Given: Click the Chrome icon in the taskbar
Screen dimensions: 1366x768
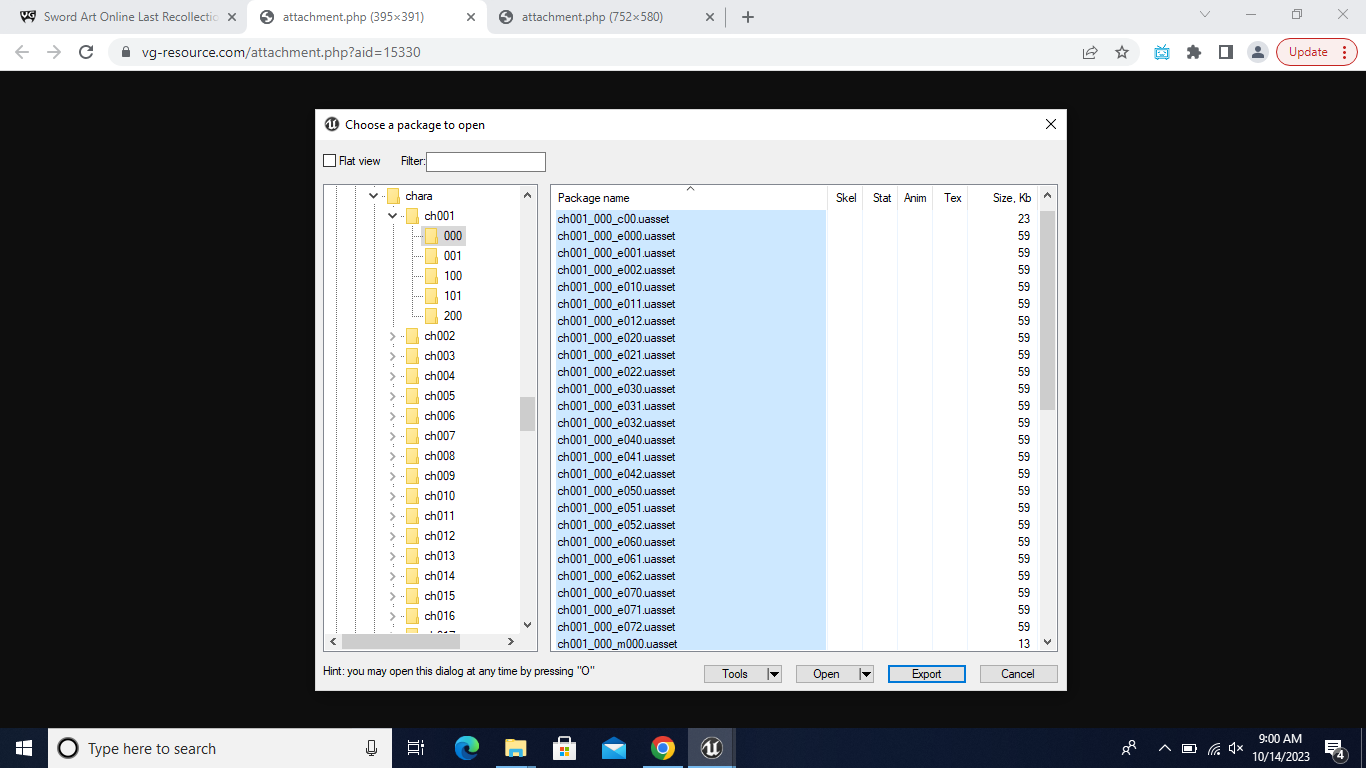Looking at the screenshot, I should click(x=662, y=748).
